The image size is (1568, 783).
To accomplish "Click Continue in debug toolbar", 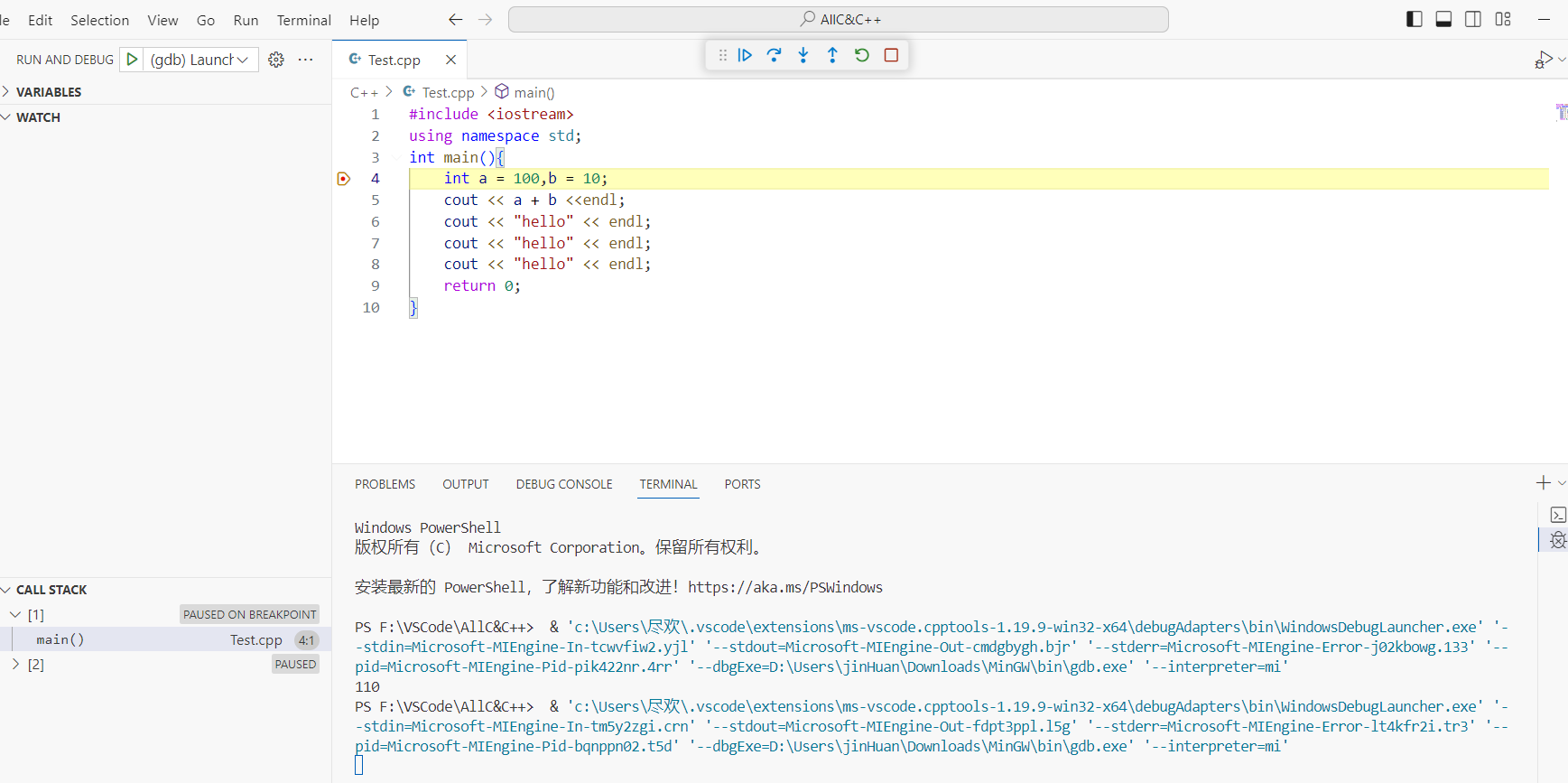I will (745, 55).
